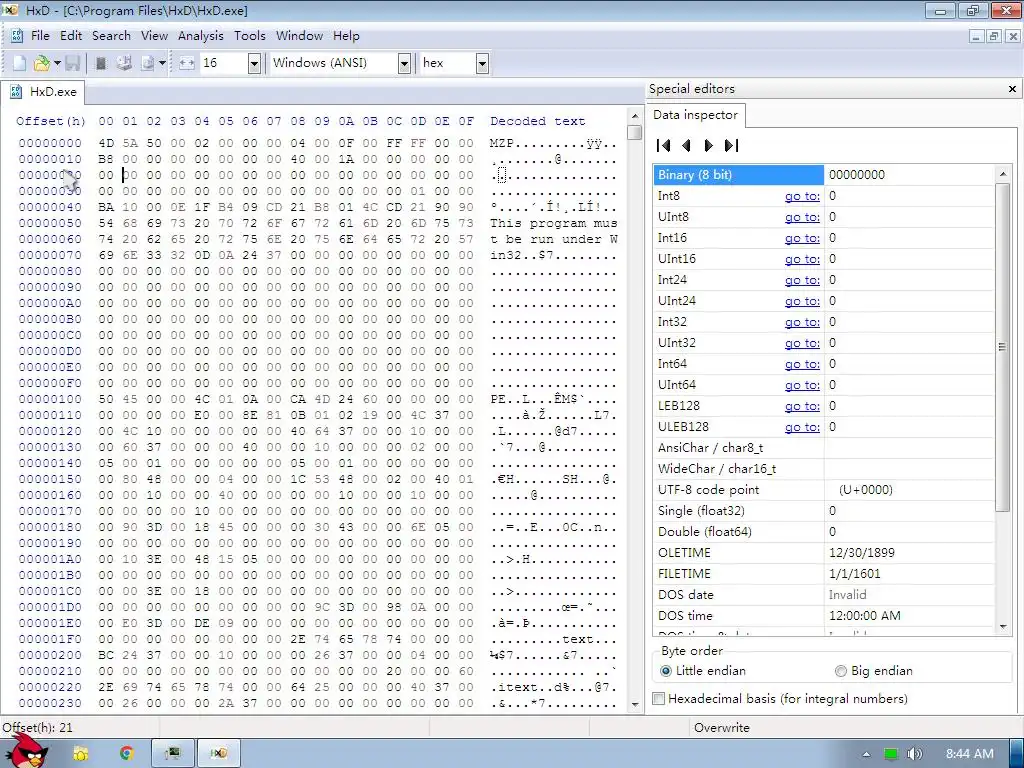The image size is (1024, 768).
Task: Click the Open disk icon
Action: [124, 63]
